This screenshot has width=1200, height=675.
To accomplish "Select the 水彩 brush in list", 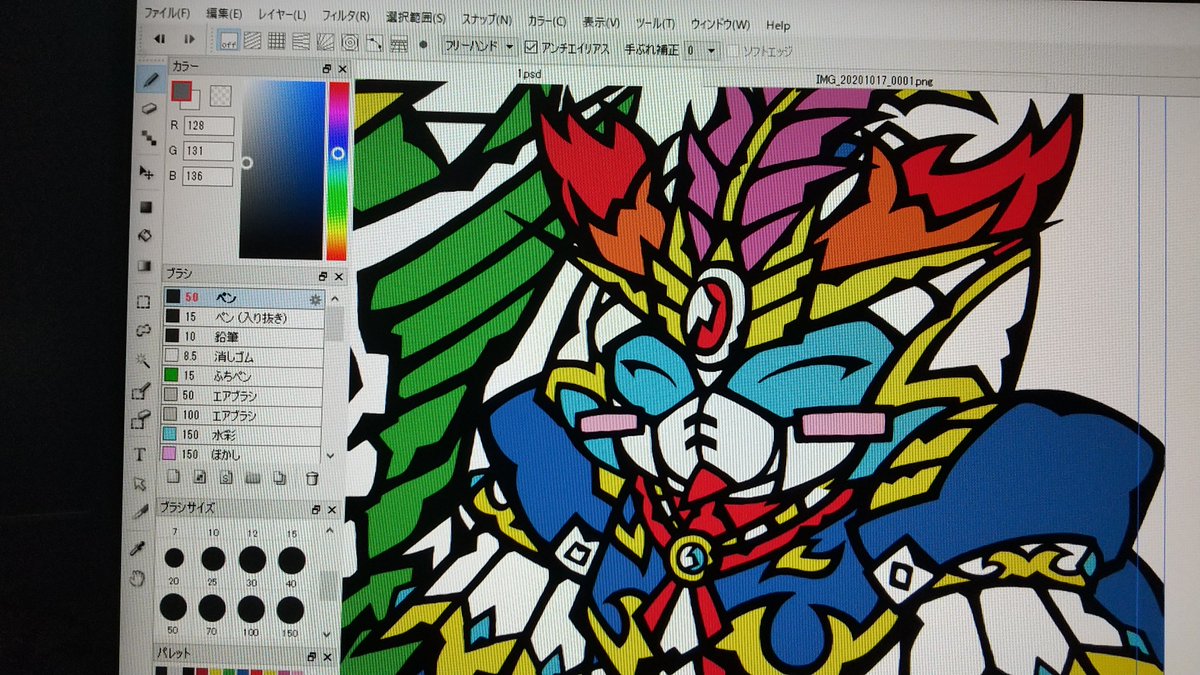I will tap(242, 435).
